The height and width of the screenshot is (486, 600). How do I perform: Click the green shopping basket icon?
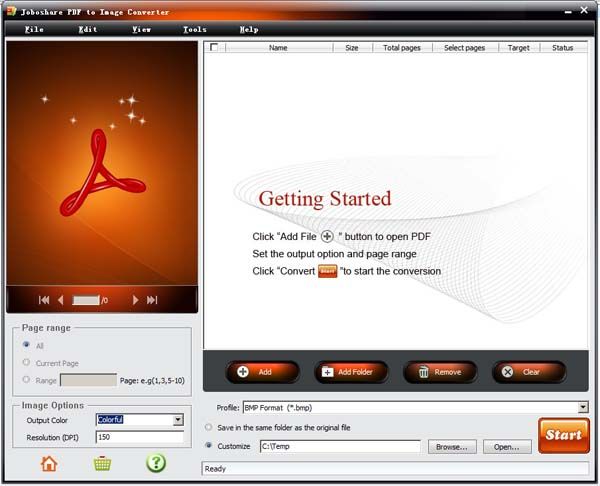tap(102, 463)
